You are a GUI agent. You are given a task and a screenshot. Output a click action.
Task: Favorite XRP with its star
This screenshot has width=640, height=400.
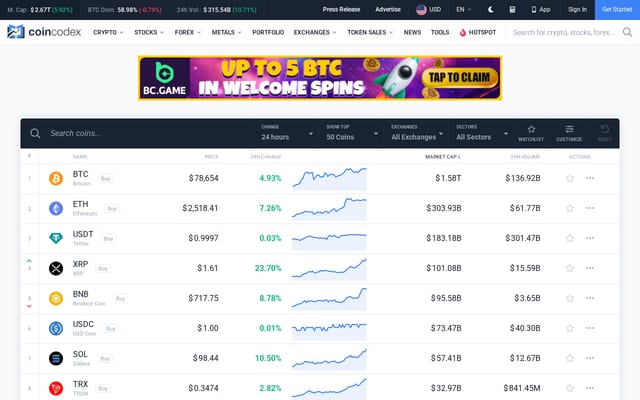click(x=570, y=268)
